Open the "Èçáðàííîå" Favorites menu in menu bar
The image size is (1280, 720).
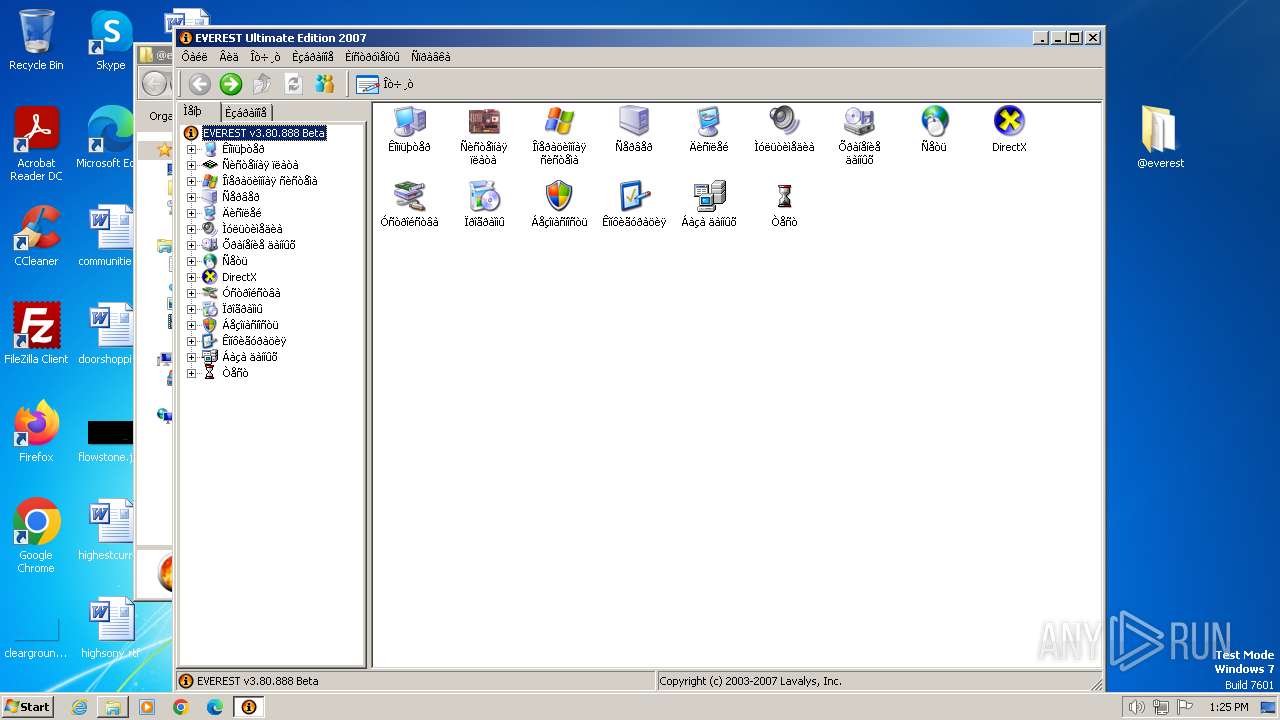313,57
